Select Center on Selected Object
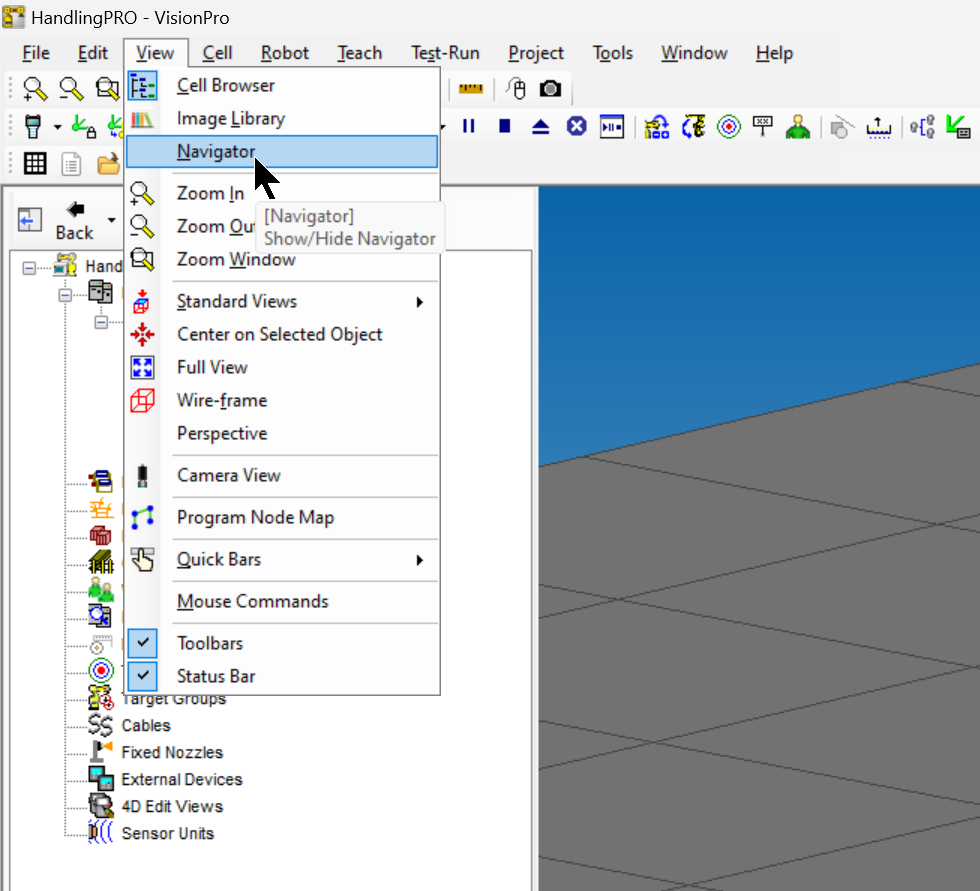Screen dimensions: 980x891 (x=282, y=334)
